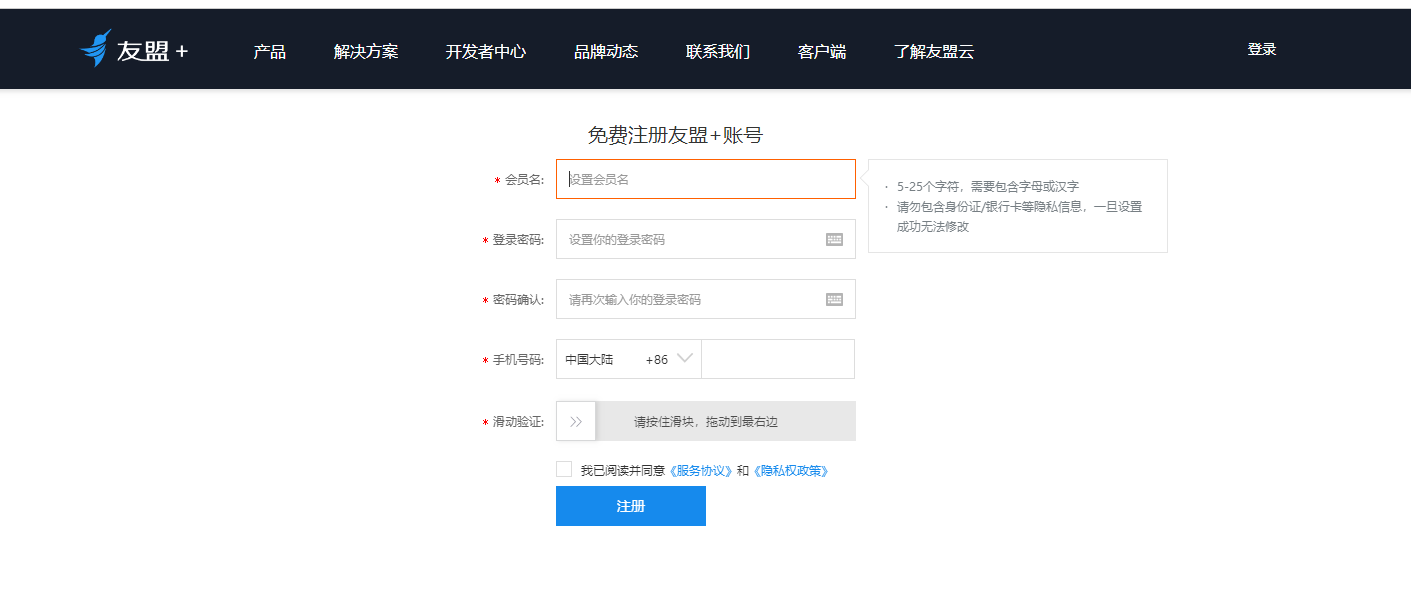This screenshot has width=1411, height=601.
Task: Click the slider handle with double arrows
Action: coord(576,421)
